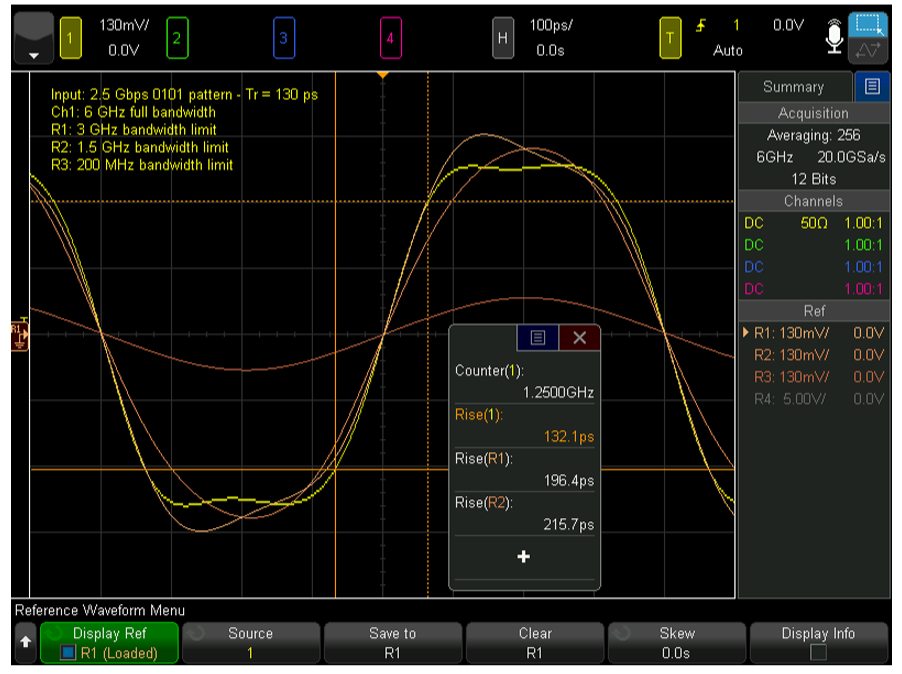The width and height of the screenshot is (902, 674).
Task: Select the R3: 130mV/ reference row
Action: pyautogui.click(x=814, y=377)
